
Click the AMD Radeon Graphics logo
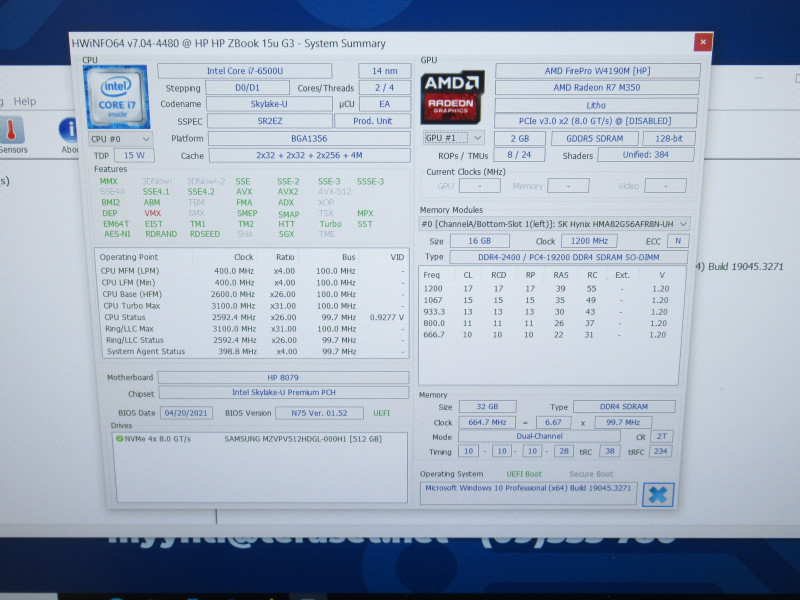452,97
